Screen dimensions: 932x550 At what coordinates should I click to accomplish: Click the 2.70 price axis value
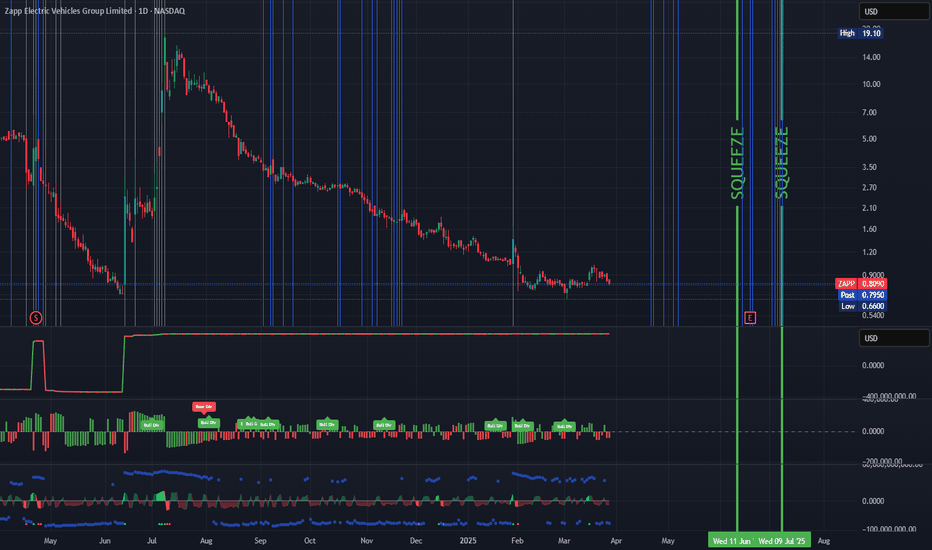point(869,187)
